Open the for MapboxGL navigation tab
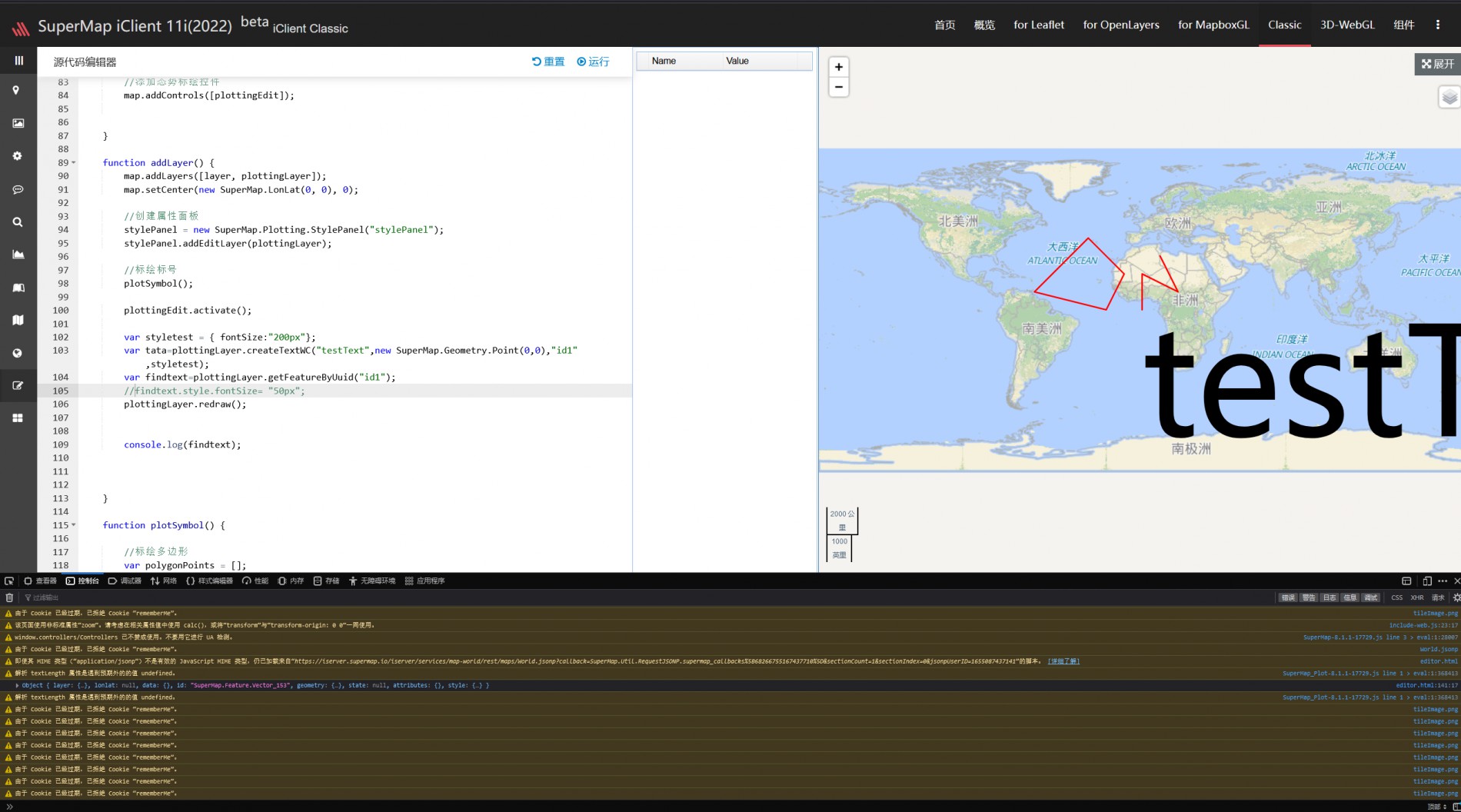The image size is (1461, 812). (1213, 25)
